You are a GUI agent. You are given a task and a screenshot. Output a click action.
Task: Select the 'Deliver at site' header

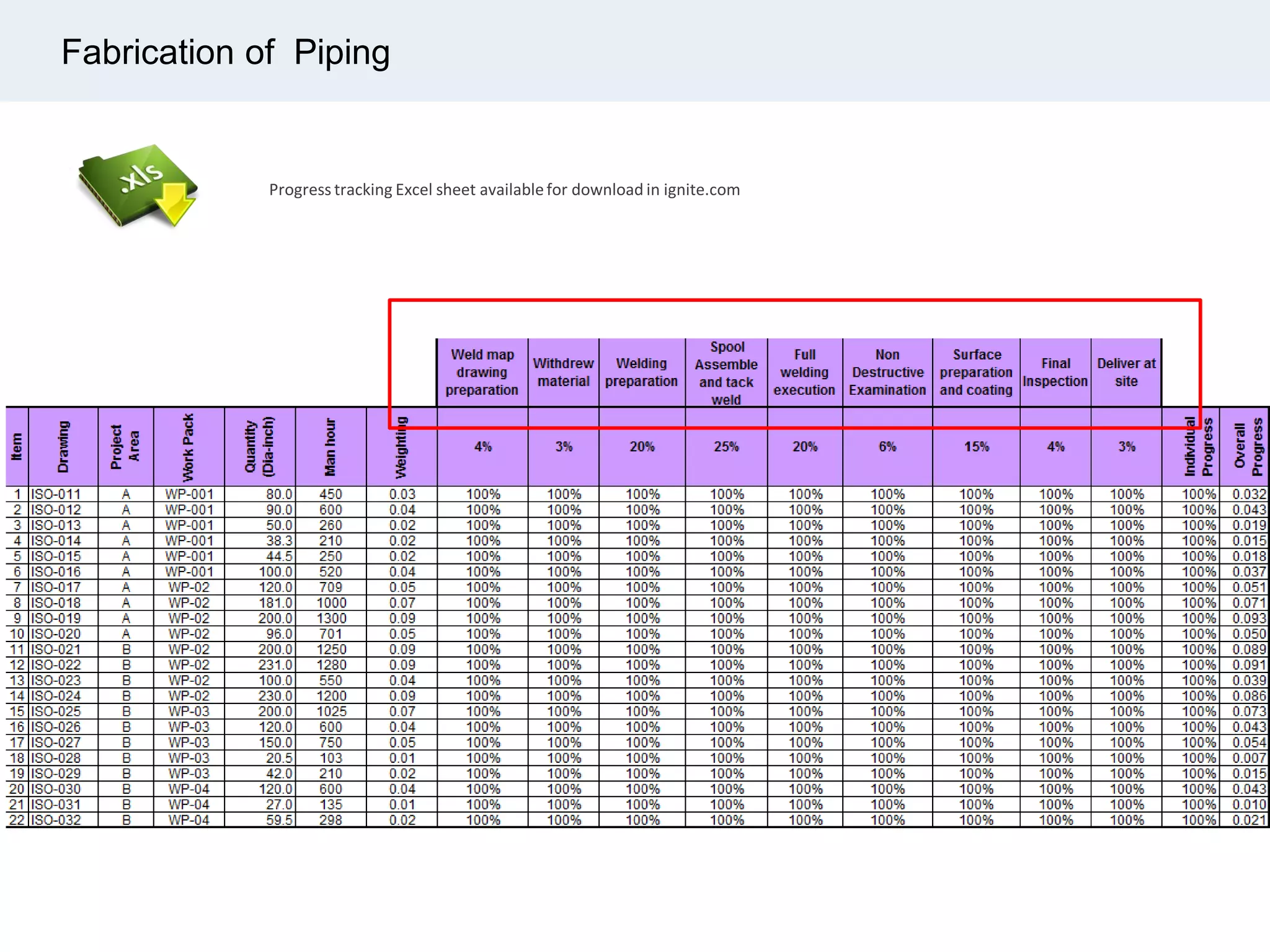[1126, 372]
